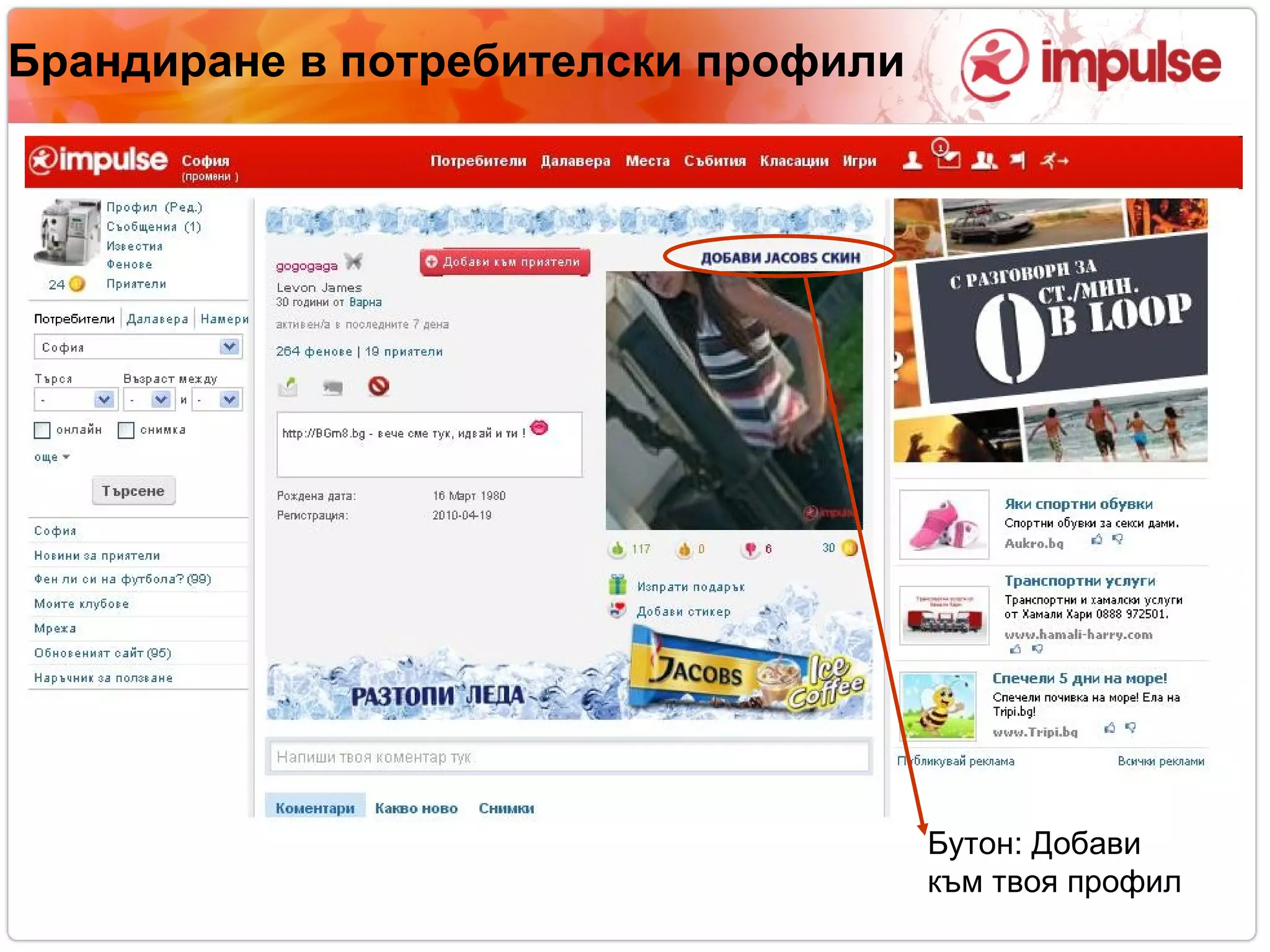This screenshot has width=1270, height=952.
Task: Like the Яки спортни обувки ad
Action: click(x=1097, y=539)
